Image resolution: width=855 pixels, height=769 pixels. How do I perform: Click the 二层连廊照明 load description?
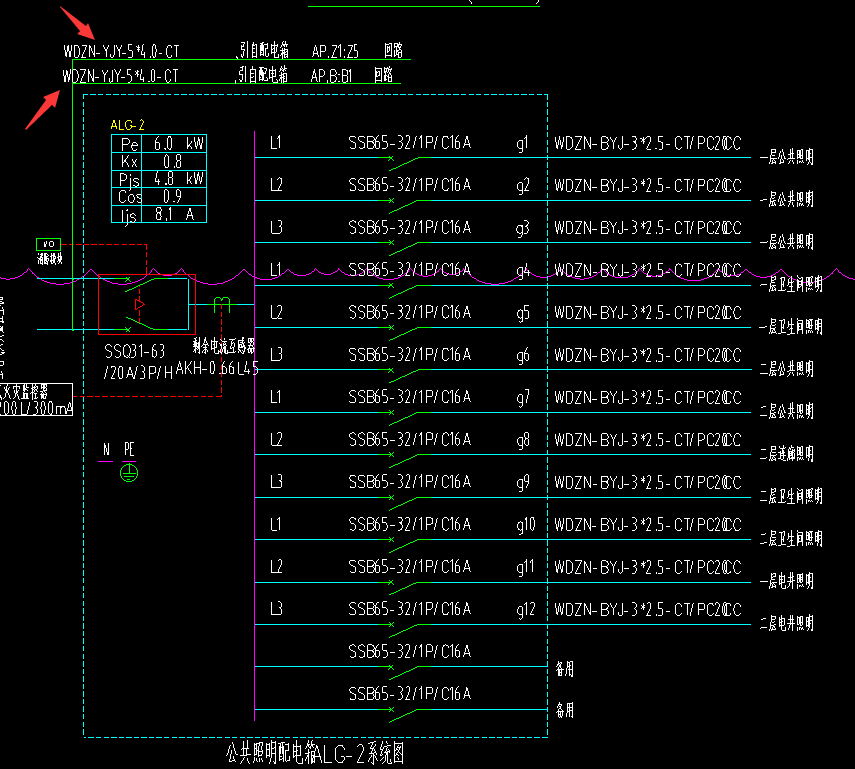[x=787, y=454]
